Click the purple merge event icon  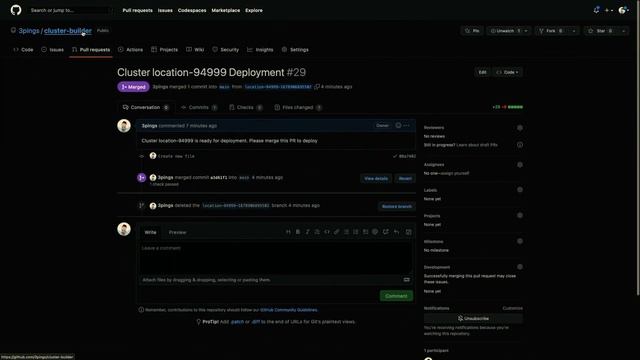[142, 178]
